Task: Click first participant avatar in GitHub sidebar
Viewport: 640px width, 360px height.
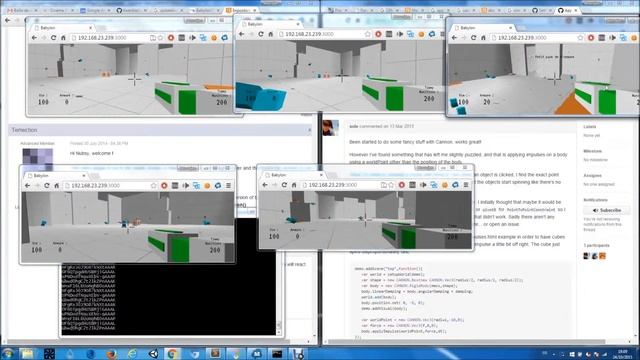Action: [x=587, y=256]
